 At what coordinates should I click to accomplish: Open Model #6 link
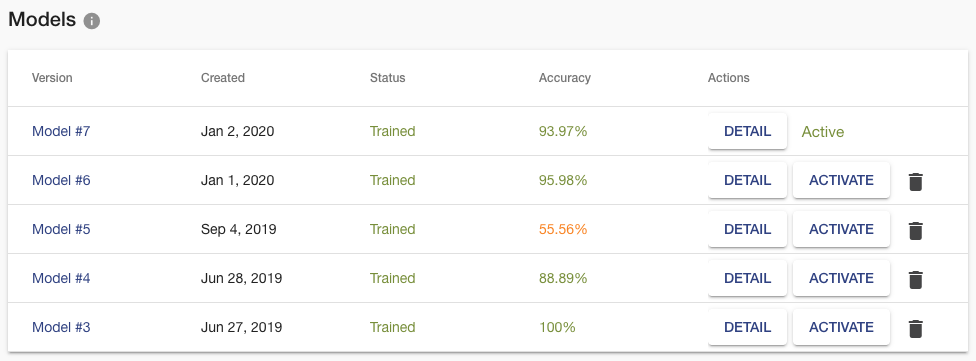(61, 180)
